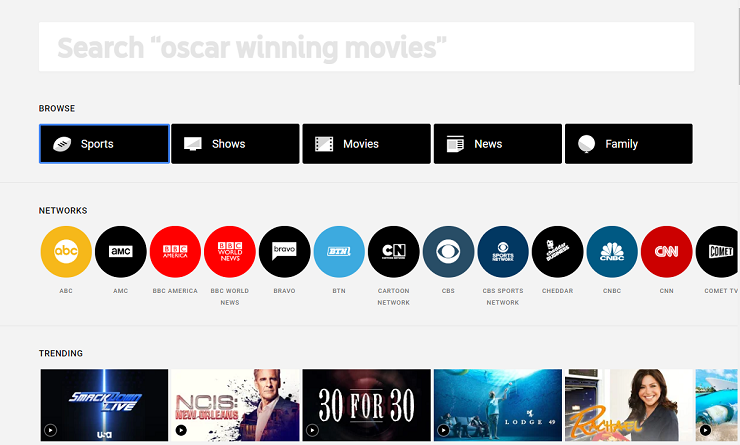This screenshot has height=445, width=740.
Task: Open the Bravo network icon
Action: point(284,252)
